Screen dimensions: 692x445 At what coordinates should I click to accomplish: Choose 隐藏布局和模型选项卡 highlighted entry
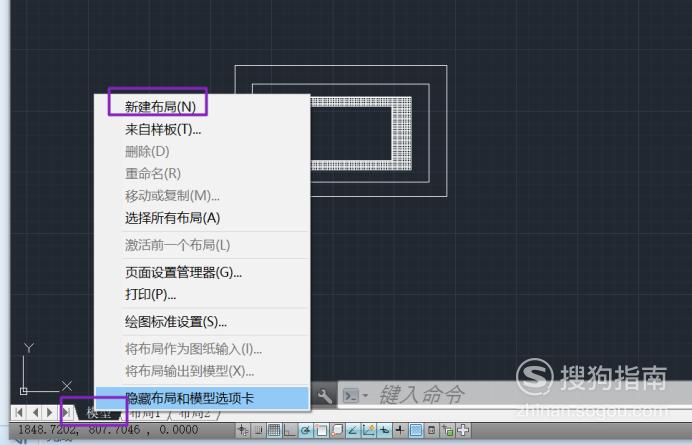coord(202,398)
